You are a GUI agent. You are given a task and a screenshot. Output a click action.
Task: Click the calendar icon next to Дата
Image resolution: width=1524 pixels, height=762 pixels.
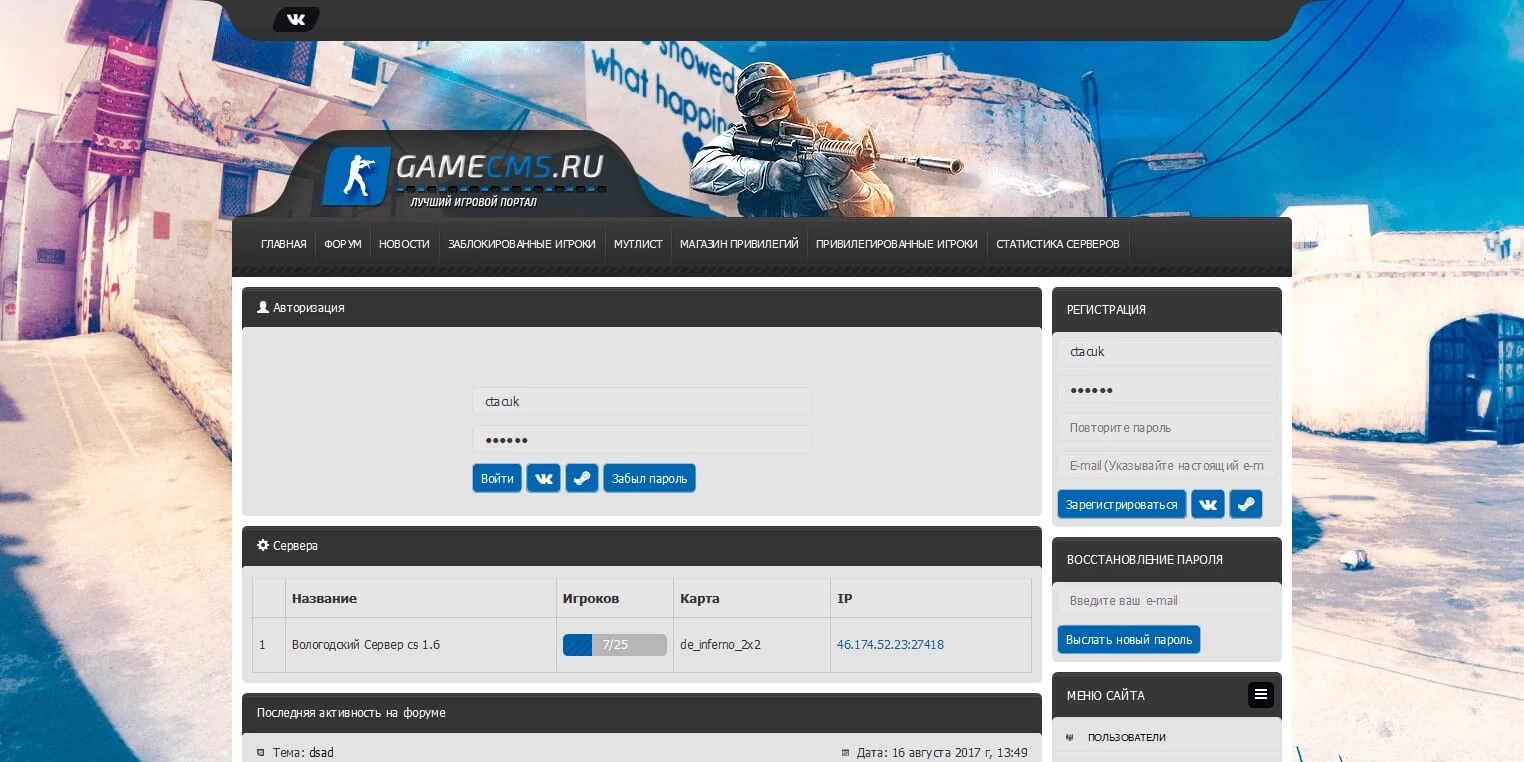coord(845,752)
